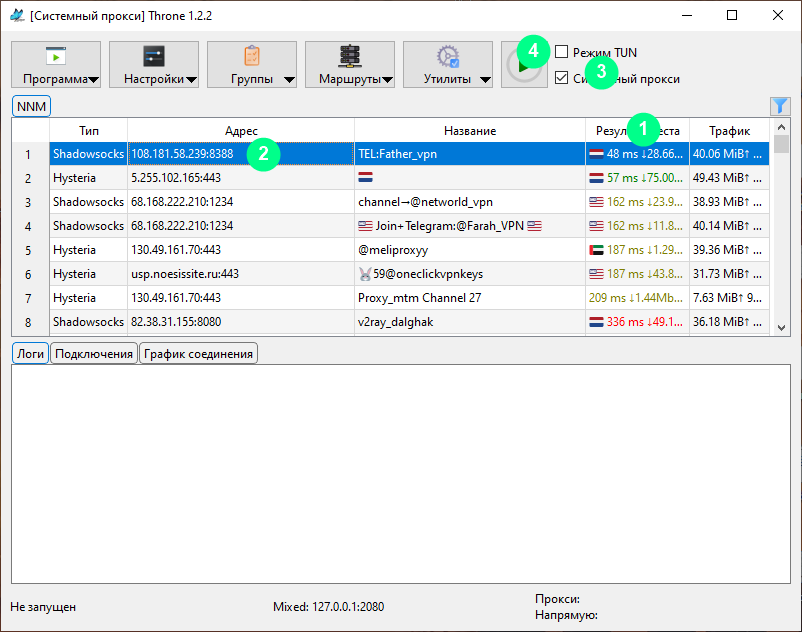Select the Join+Telegram:@Farah_VPN entry
Image resolution: width=802 pixels, height=632 pixels.
(x=450, y=226)
